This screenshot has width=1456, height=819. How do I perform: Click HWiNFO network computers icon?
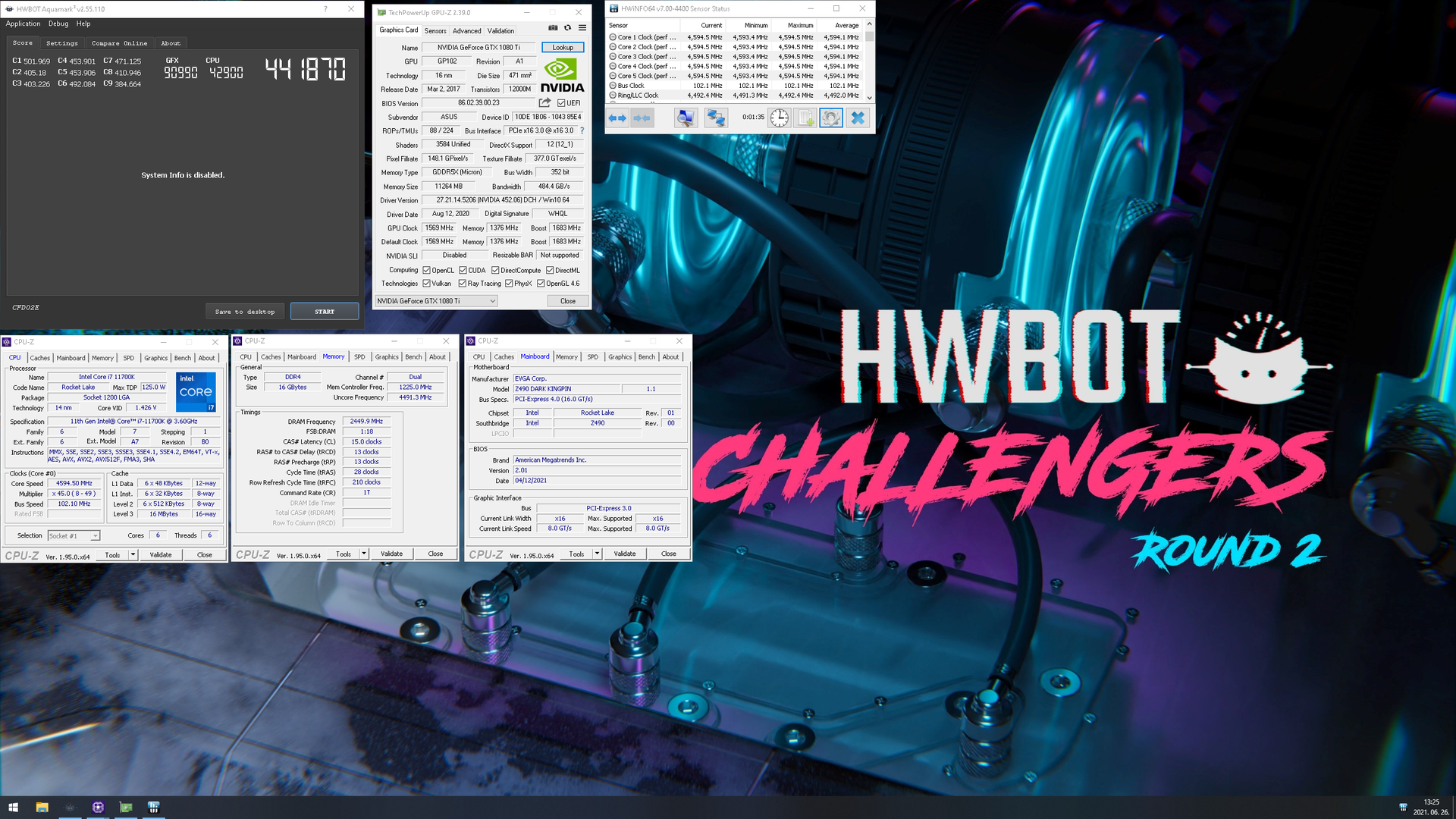click(x=715, y=118)
